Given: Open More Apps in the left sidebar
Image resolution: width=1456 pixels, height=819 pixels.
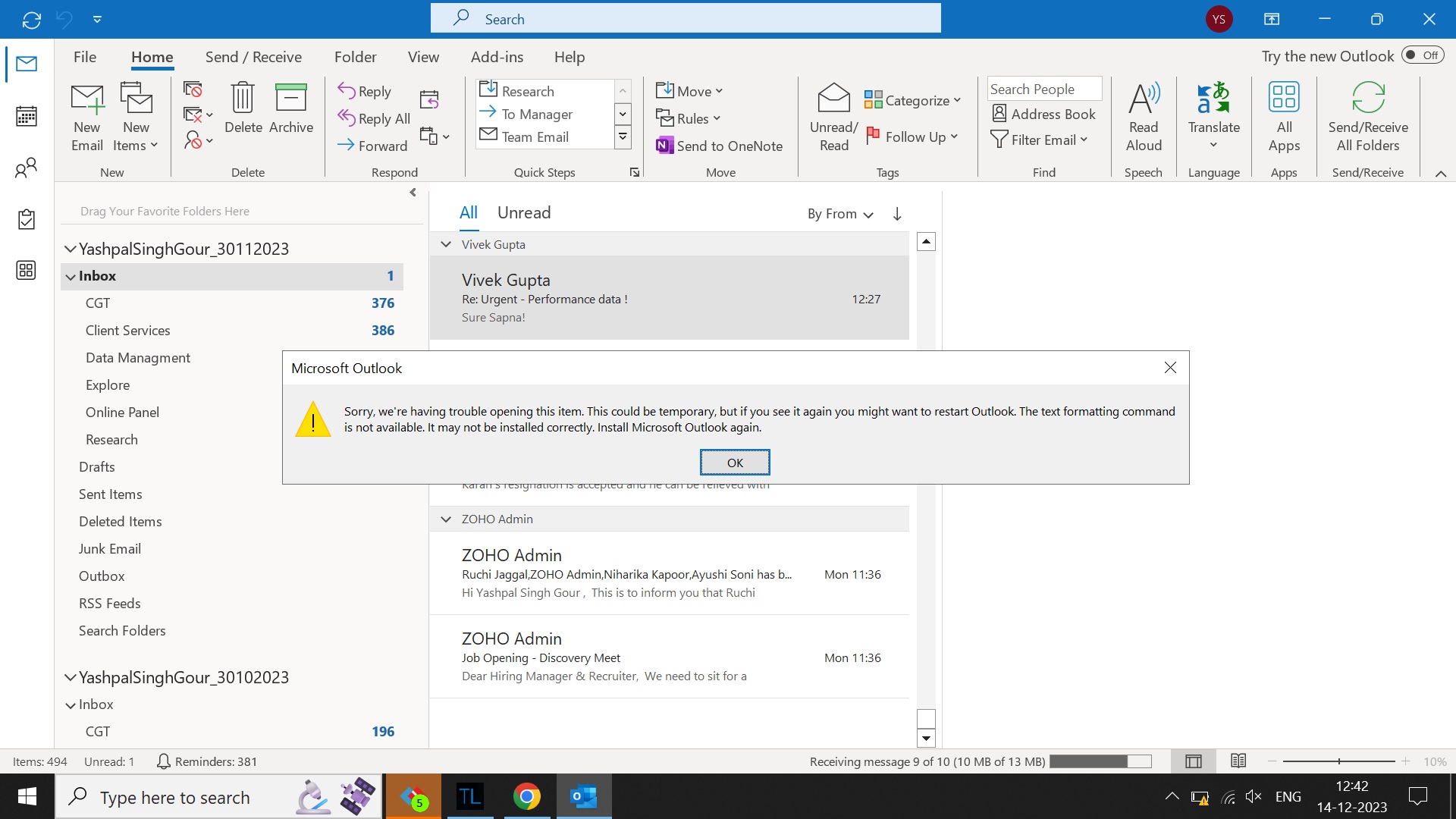Looking at the screenshot, I should pyautogui.click(x=27, y=271).
